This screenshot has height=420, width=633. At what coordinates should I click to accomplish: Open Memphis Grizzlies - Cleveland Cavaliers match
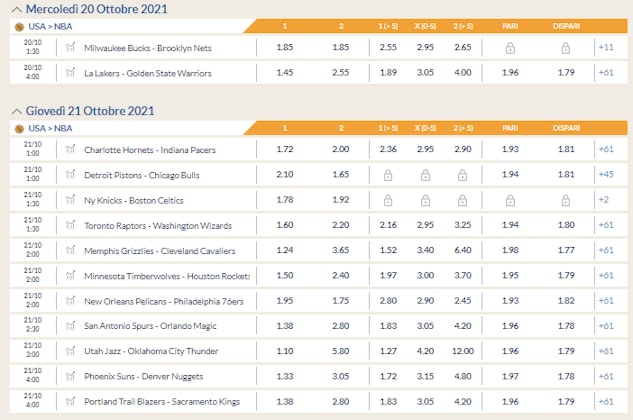click(159, 251)
